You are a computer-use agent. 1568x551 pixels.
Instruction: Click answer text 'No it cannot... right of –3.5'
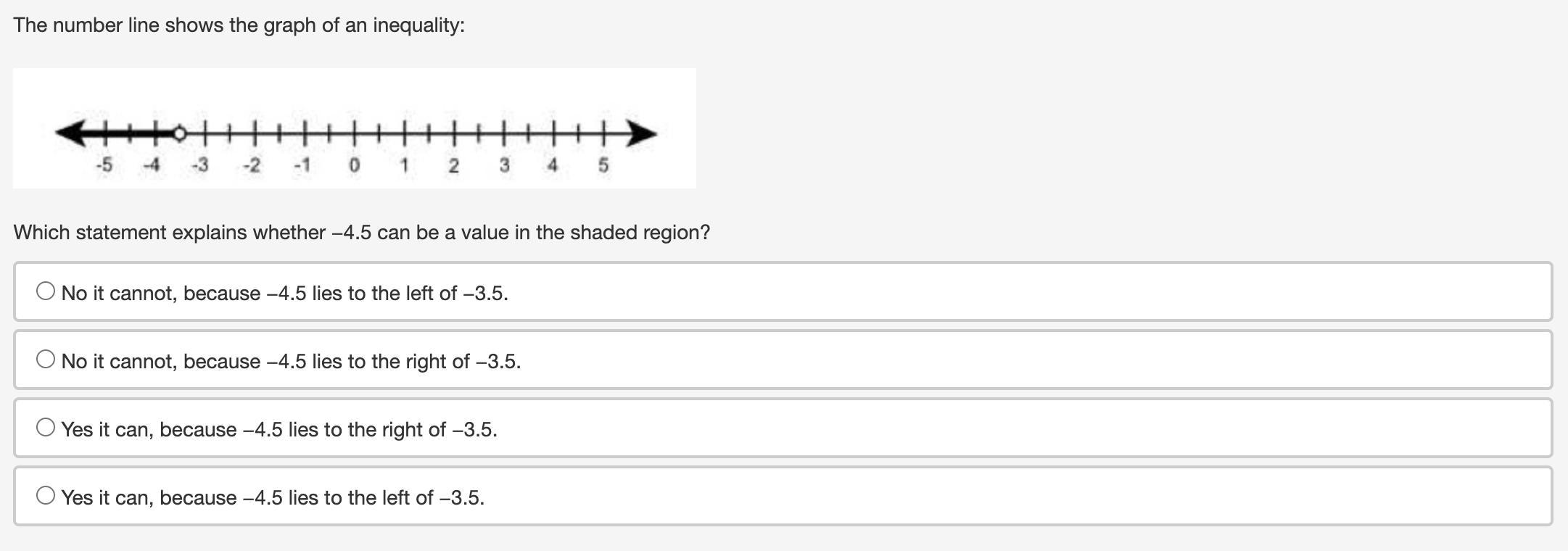pyautogui.click(x=291, y=361)
